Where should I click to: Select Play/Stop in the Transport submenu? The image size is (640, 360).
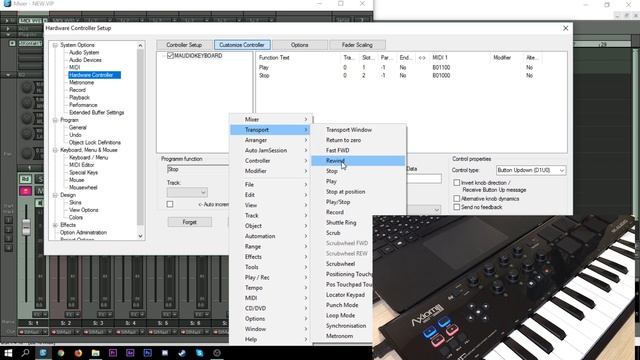click(358, 202)
